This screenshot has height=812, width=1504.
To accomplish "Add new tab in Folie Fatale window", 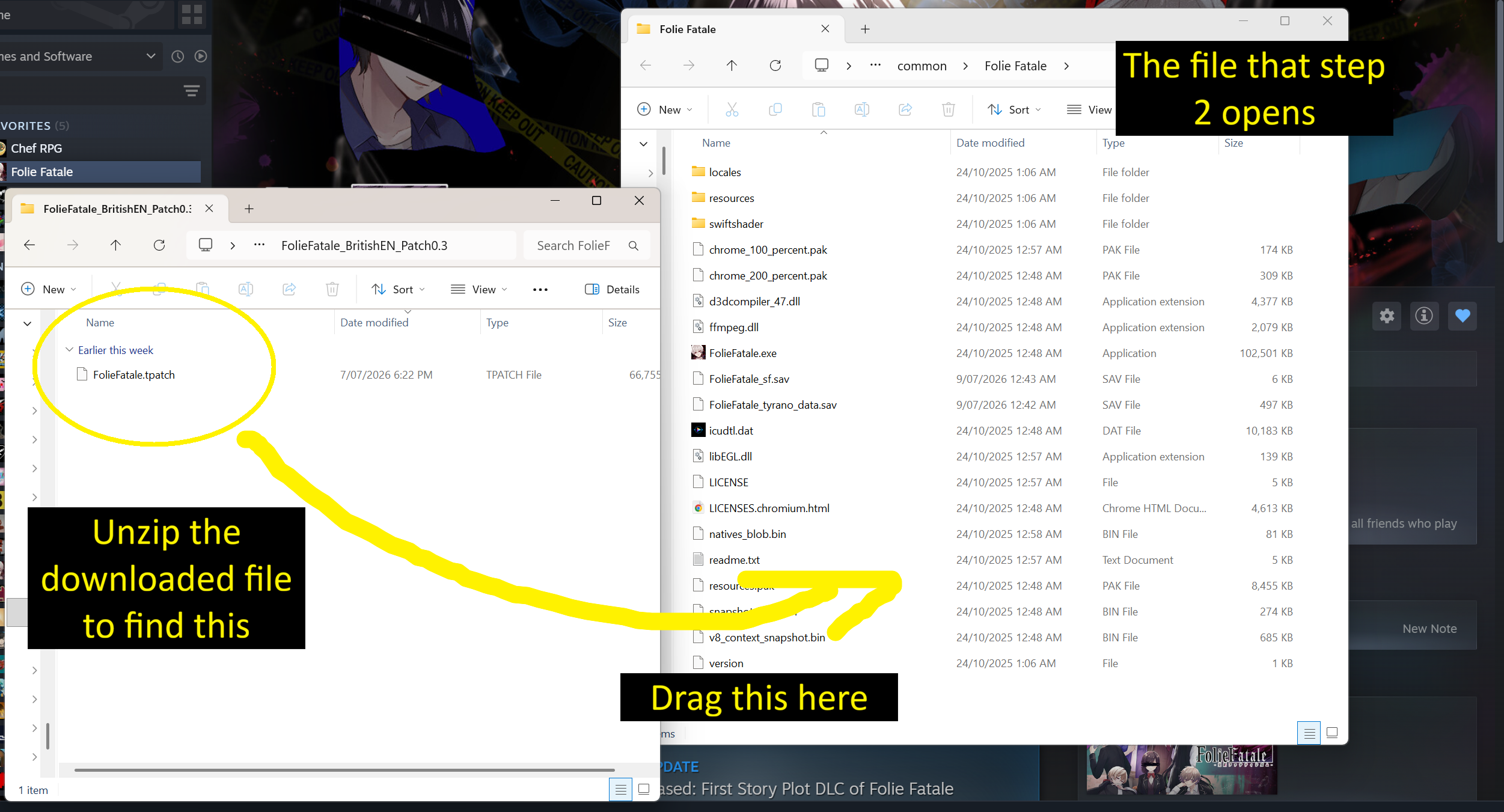I will (865, 29).
